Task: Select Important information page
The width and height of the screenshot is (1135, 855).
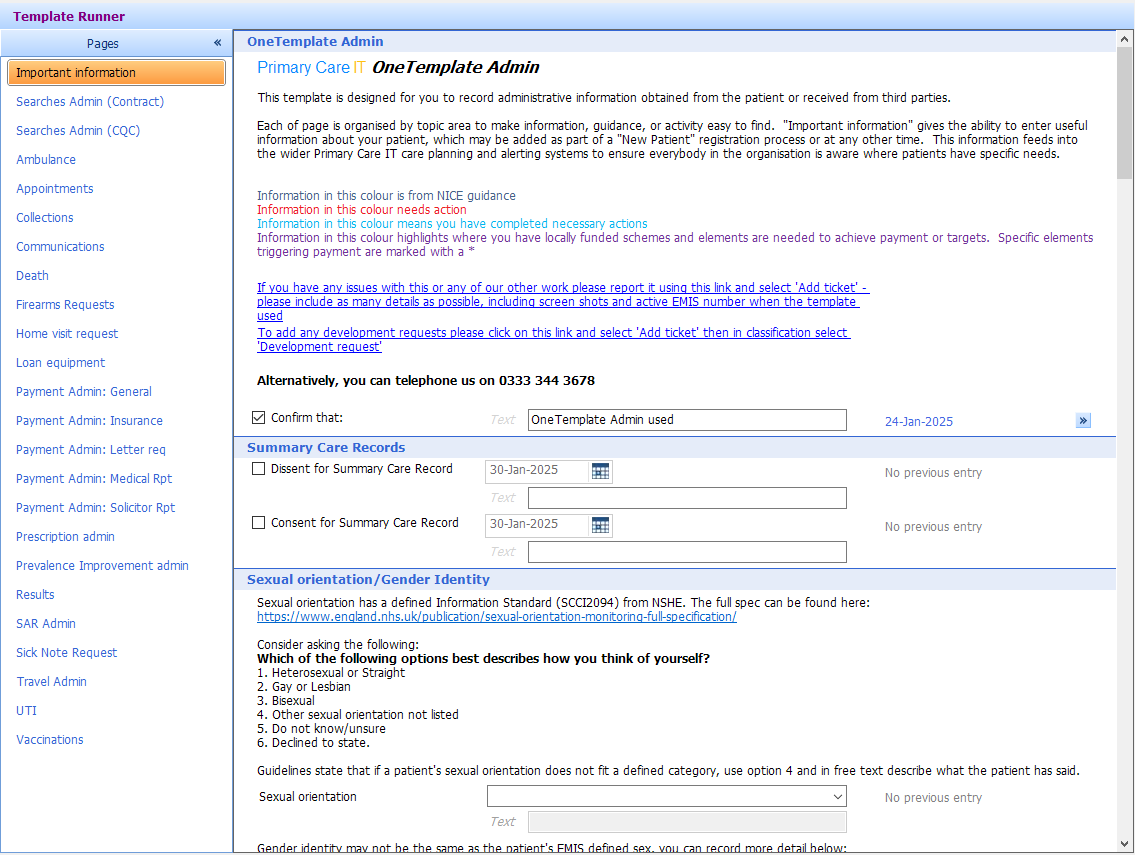Action: tap(117, 72)
